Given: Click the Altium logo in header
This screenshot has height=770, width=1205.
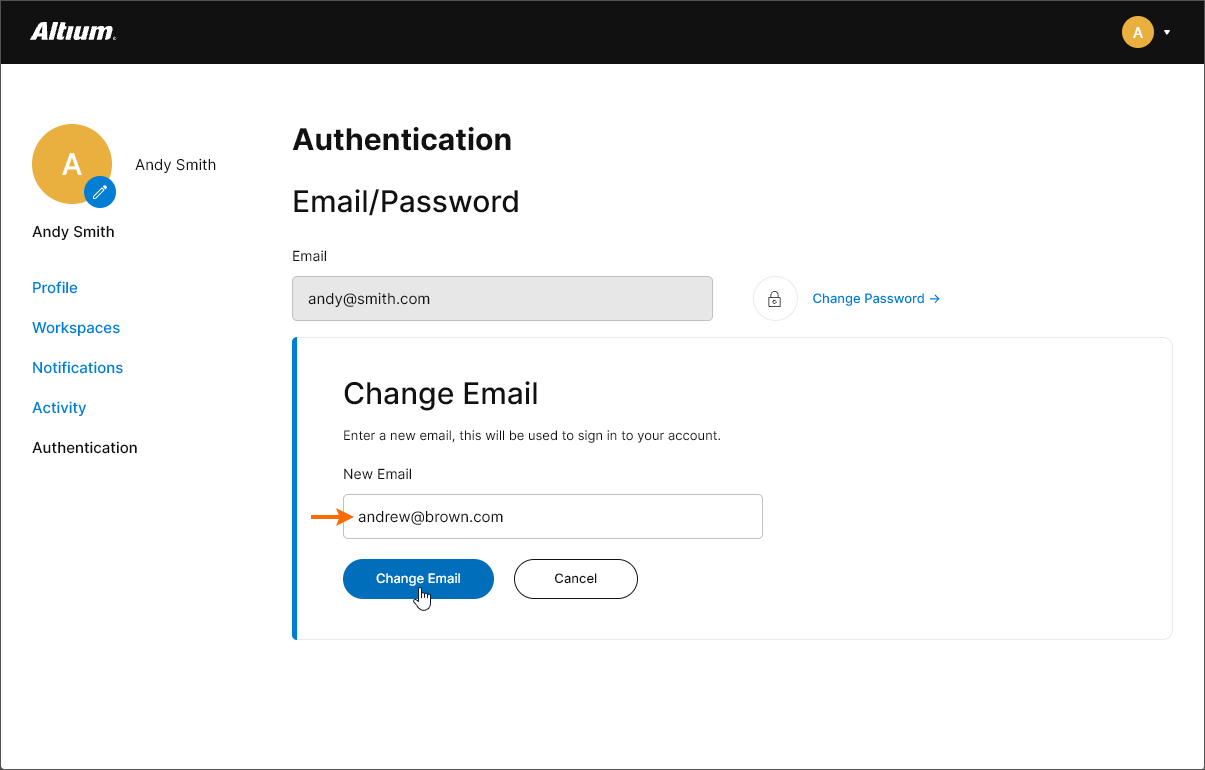Looking at the screenshot, I should 73,32.
